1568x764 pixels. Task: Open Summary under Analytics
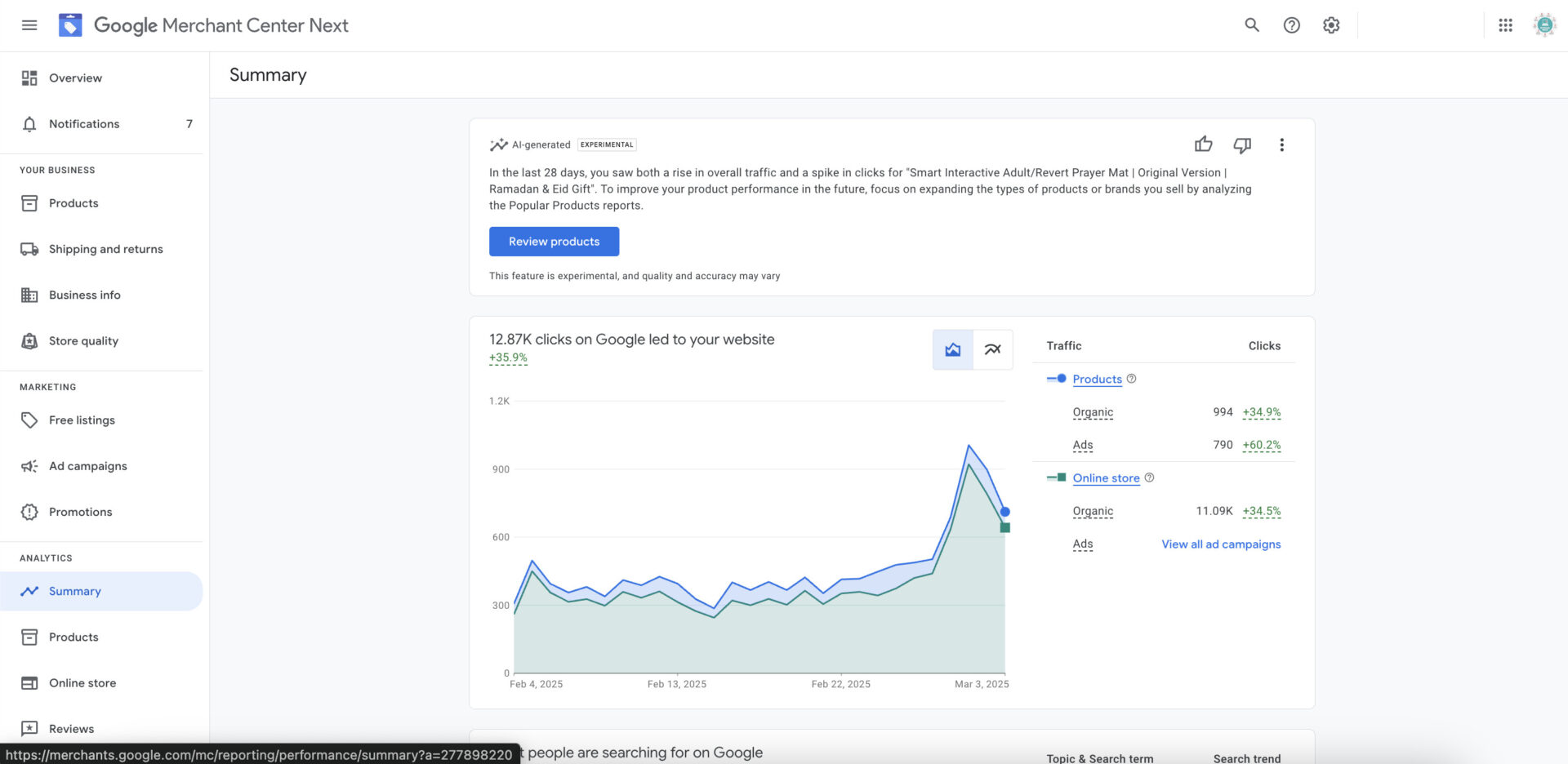click(x=101, y=591)
